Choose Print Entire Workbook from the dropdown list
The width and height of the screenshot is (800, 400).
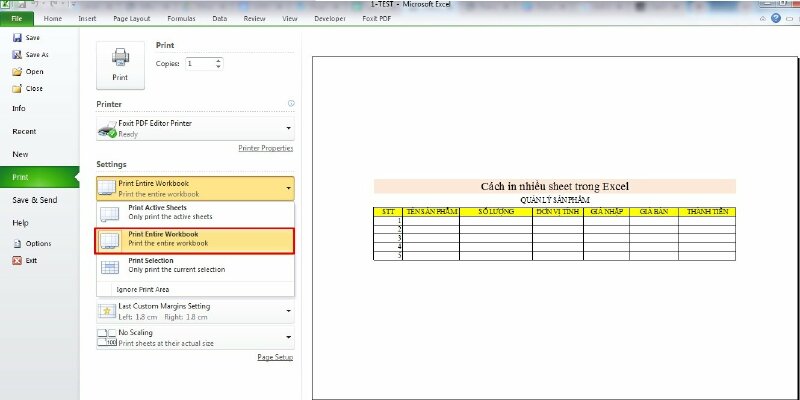195,241
